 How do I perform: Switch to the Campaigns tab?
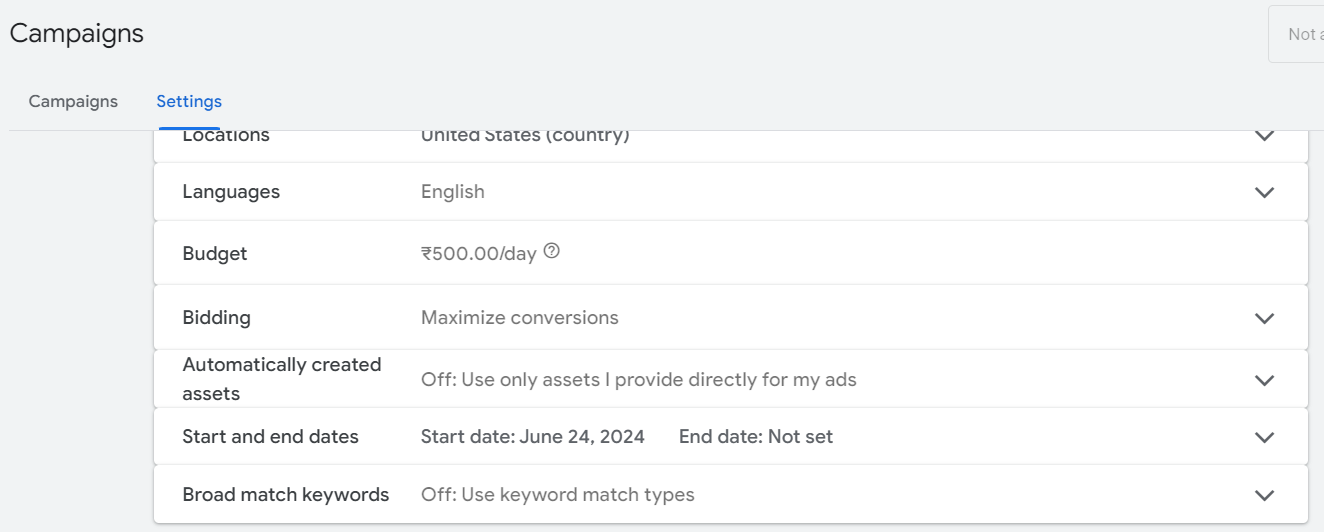tap(73, 101)
